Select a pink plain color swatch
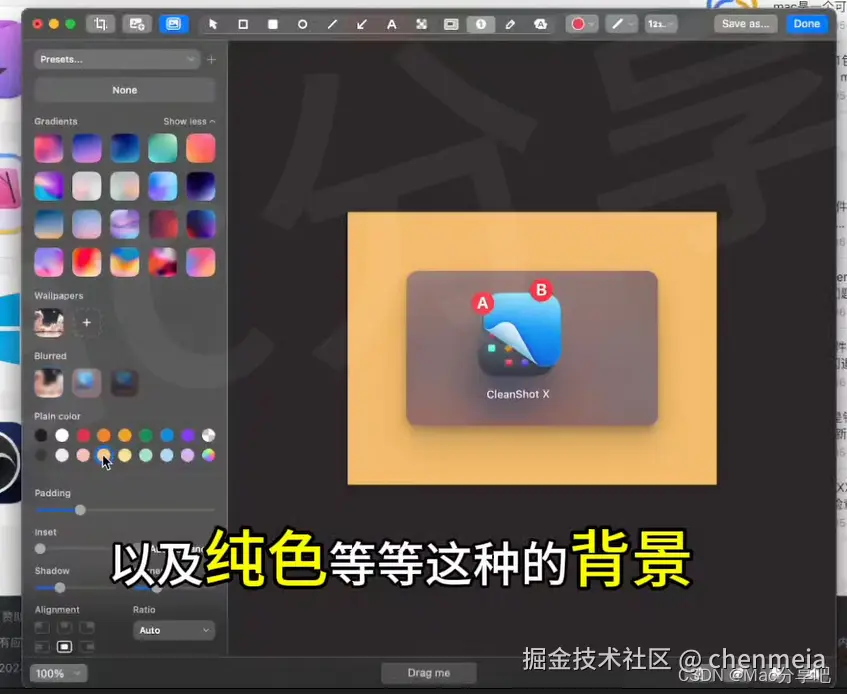The width and height of the screenshot is (847, 694). click(x=83, y=455)
